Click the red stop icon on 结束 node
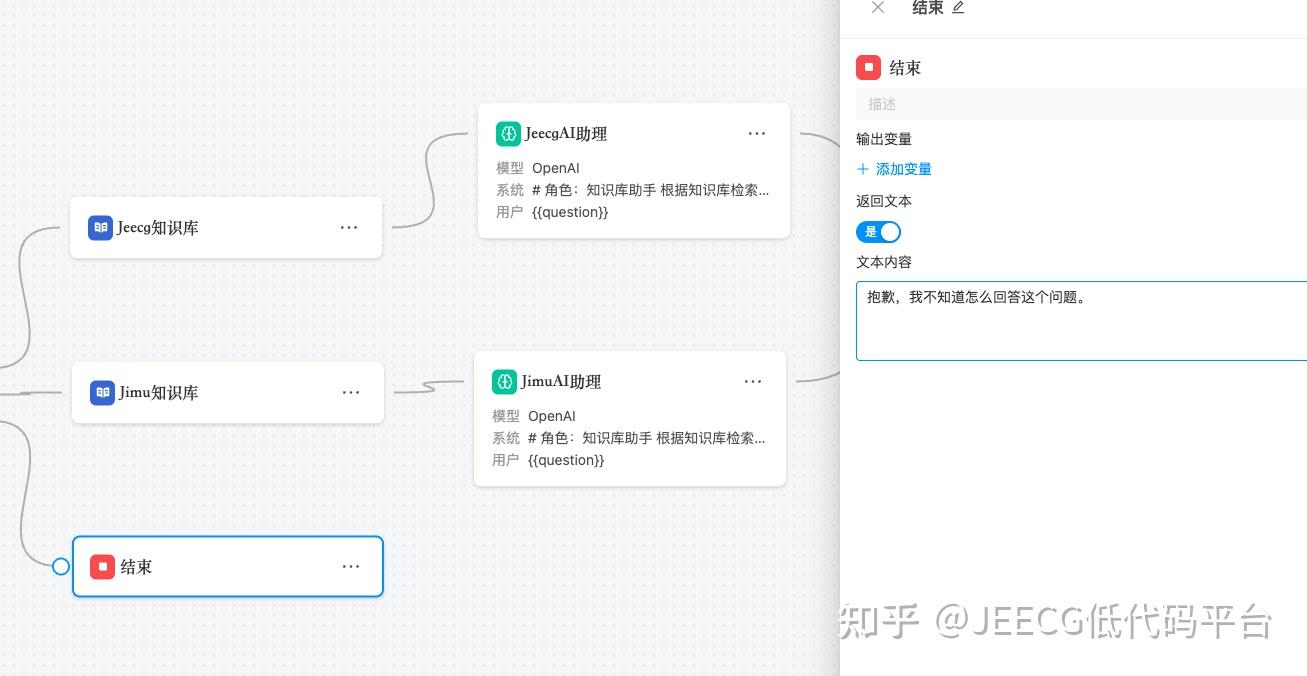 102,567
